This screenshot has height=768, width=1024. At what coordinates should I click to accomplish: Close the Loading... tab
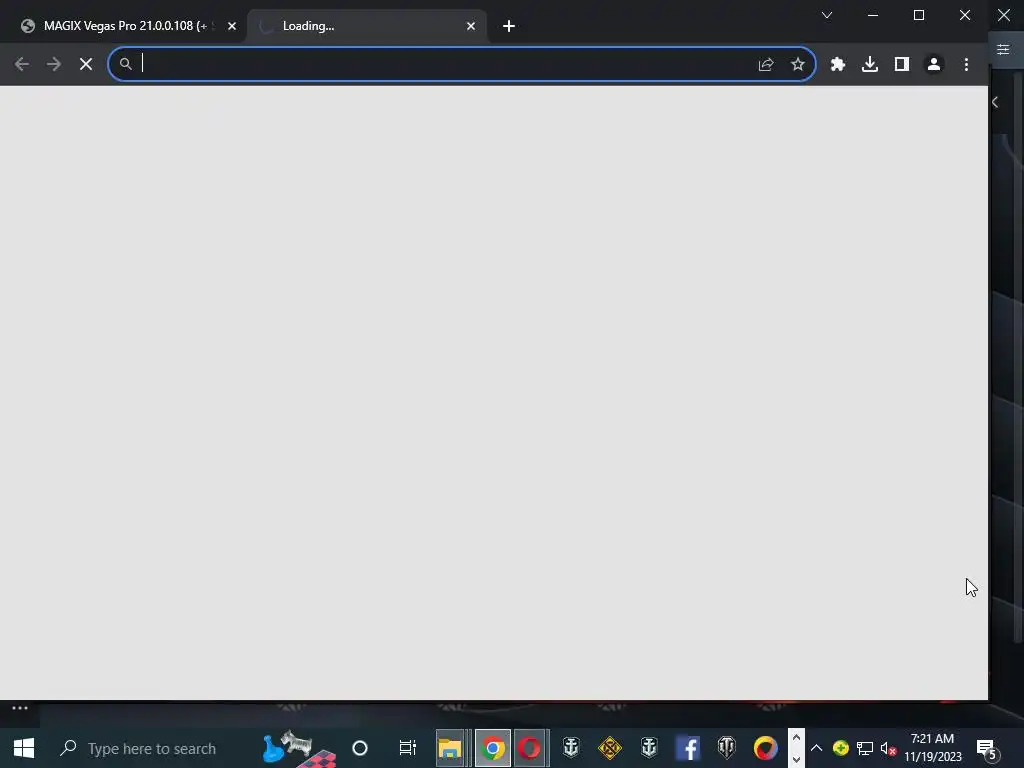click(471, 26)
